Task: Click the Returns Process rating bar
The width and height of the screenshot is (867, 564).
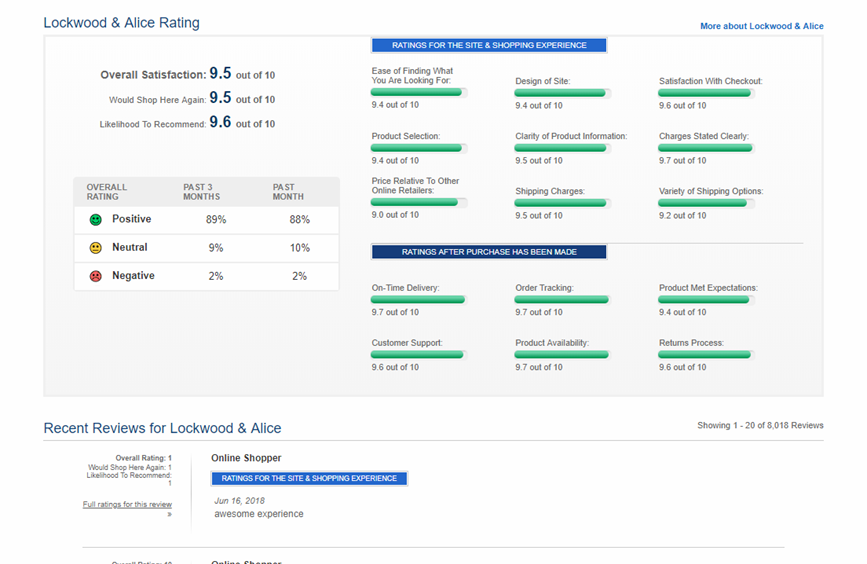Action: pyautogui.click(x=706, y=354)
